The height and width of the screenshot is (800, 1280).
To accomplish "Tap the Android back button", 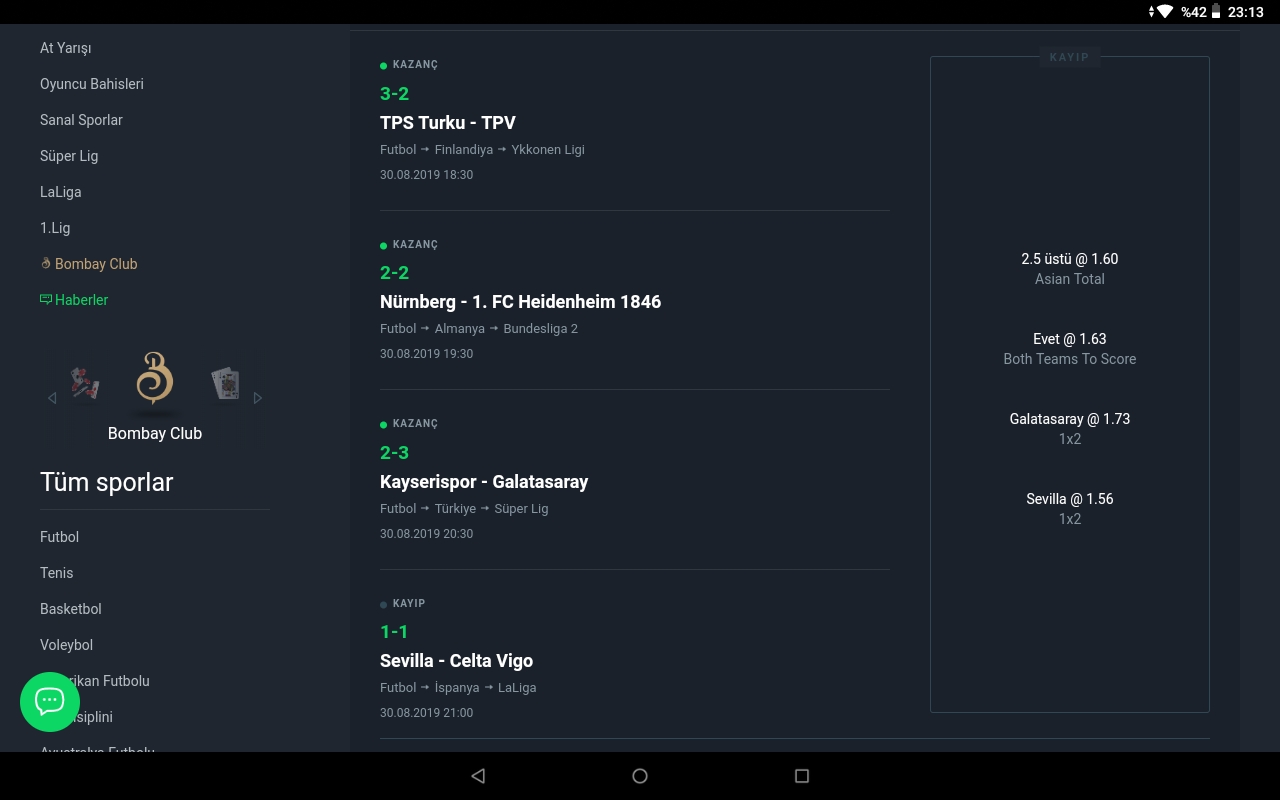I will coord(478,776).
